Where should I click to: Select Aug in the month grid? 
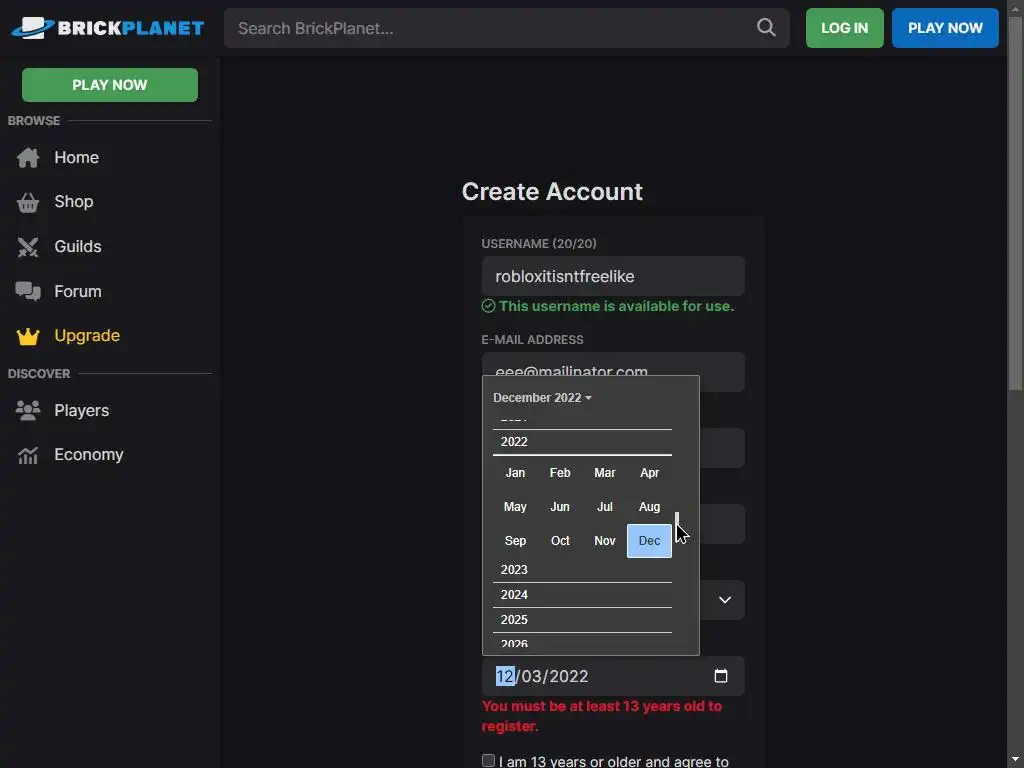649,507
